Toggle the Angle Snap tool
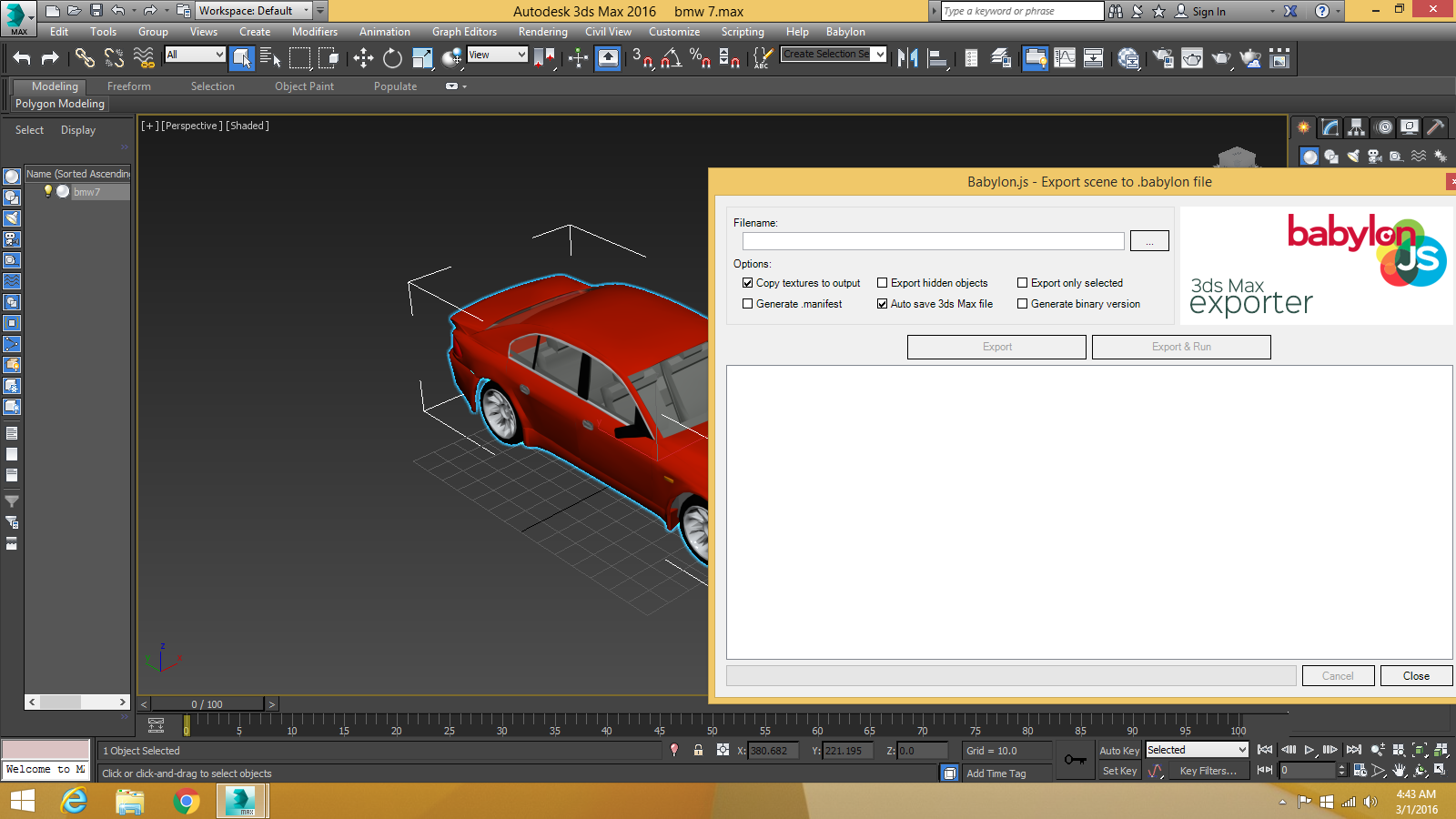 672,58
